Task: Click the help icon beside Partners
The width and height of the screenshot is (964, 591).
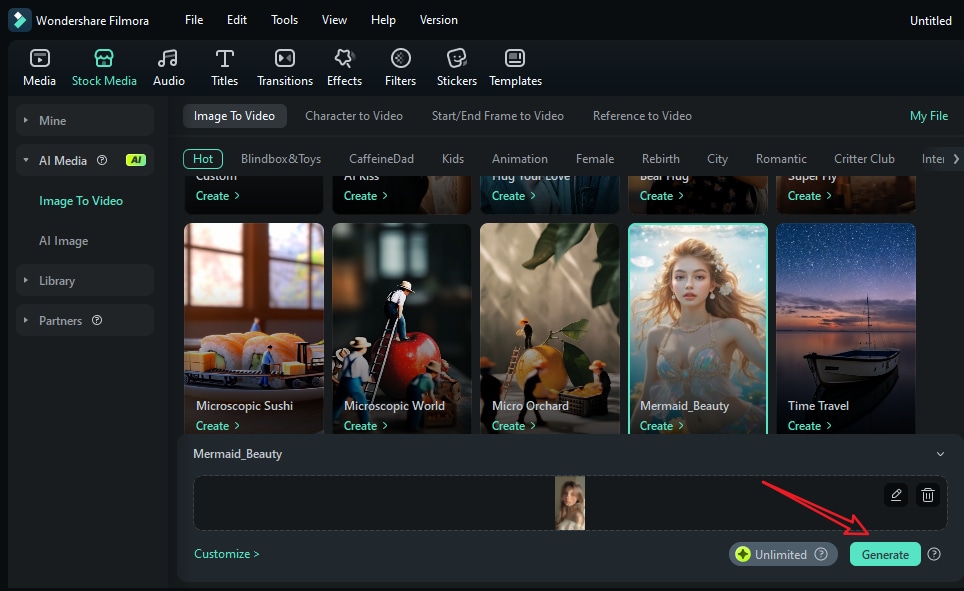Action: point(97,320)
